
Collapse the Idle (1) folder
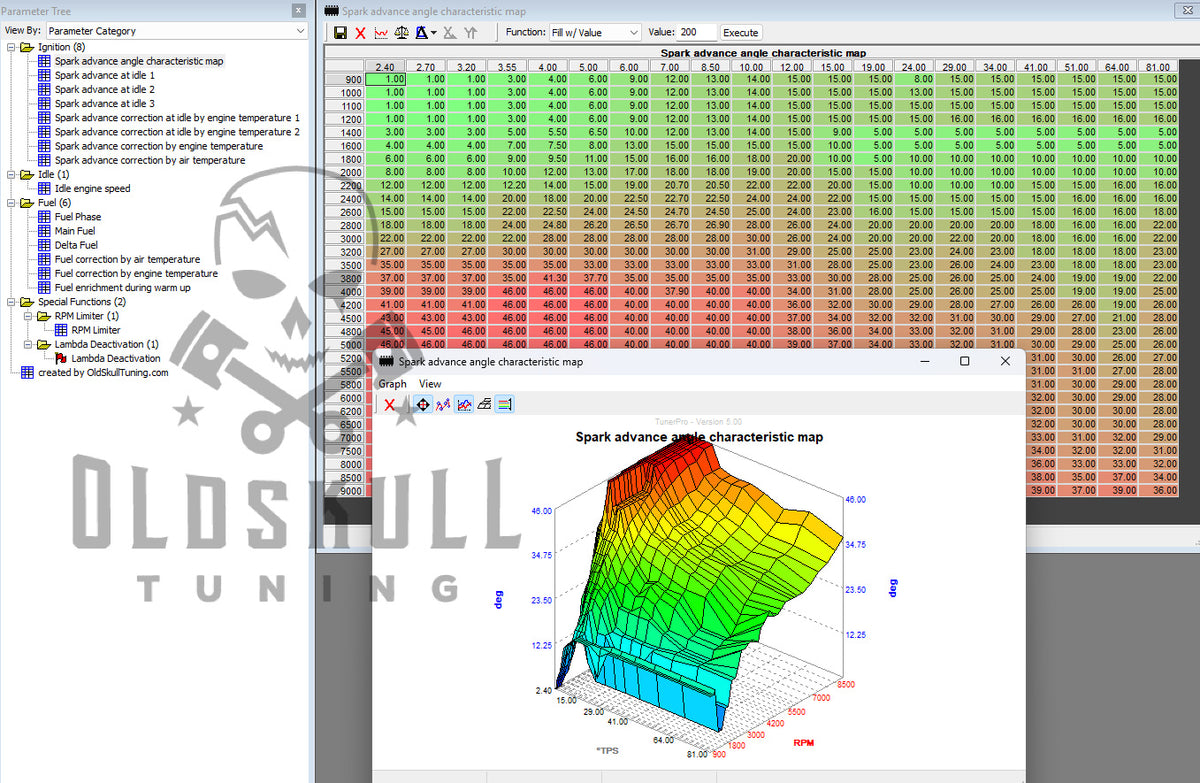point(10,174)
